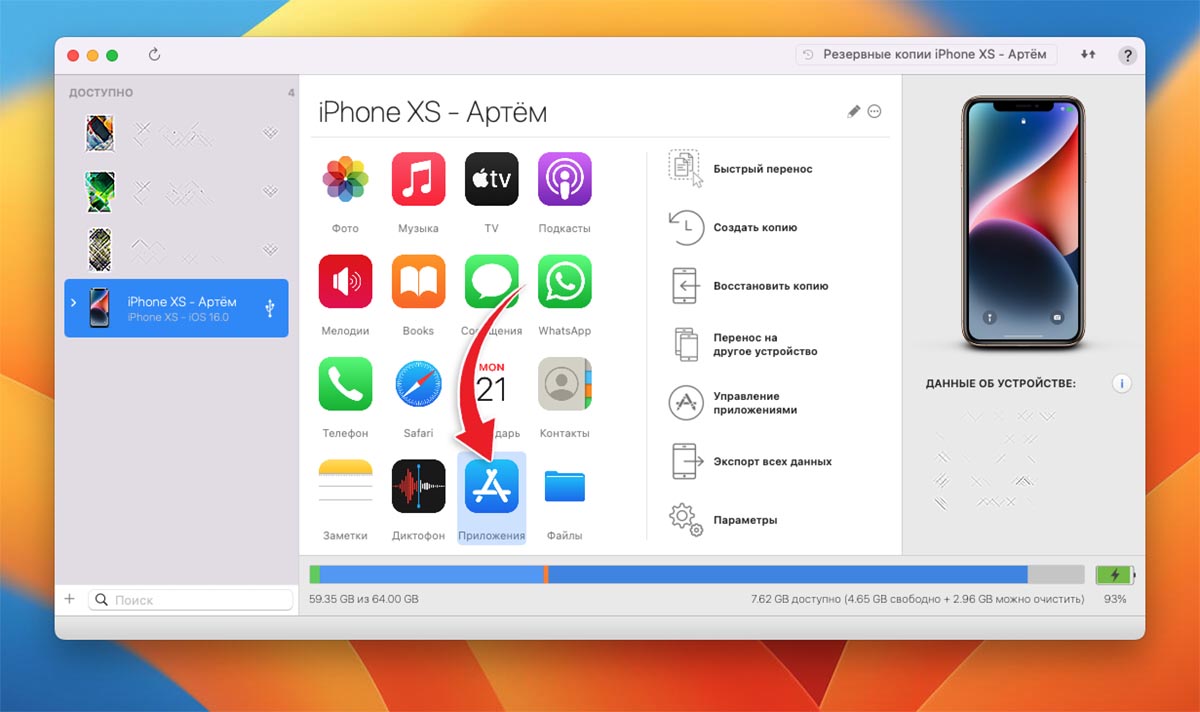Click the 59.35 GB из 64.00 GB text
1200x712 pixels.
(x=364, y=600)
